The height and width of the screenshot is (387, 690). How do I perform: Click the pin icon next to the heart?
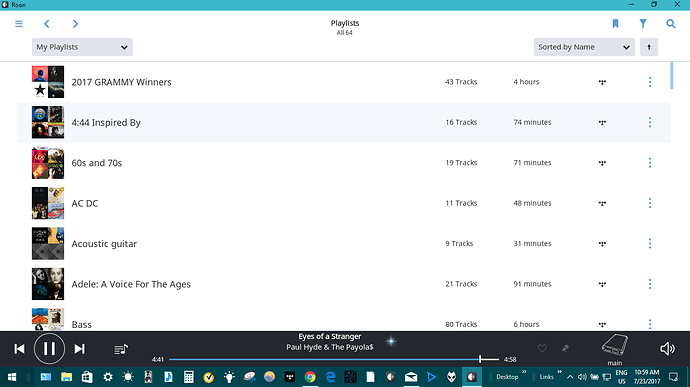coord(565,349)
